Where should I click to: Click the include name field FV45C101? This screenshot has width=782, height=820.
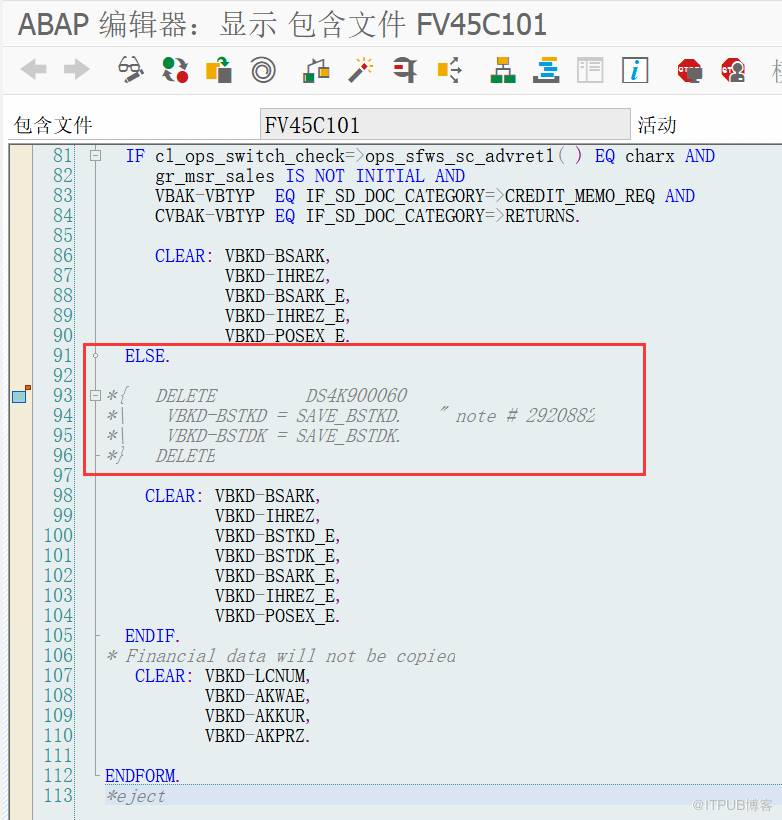(444, 124)
